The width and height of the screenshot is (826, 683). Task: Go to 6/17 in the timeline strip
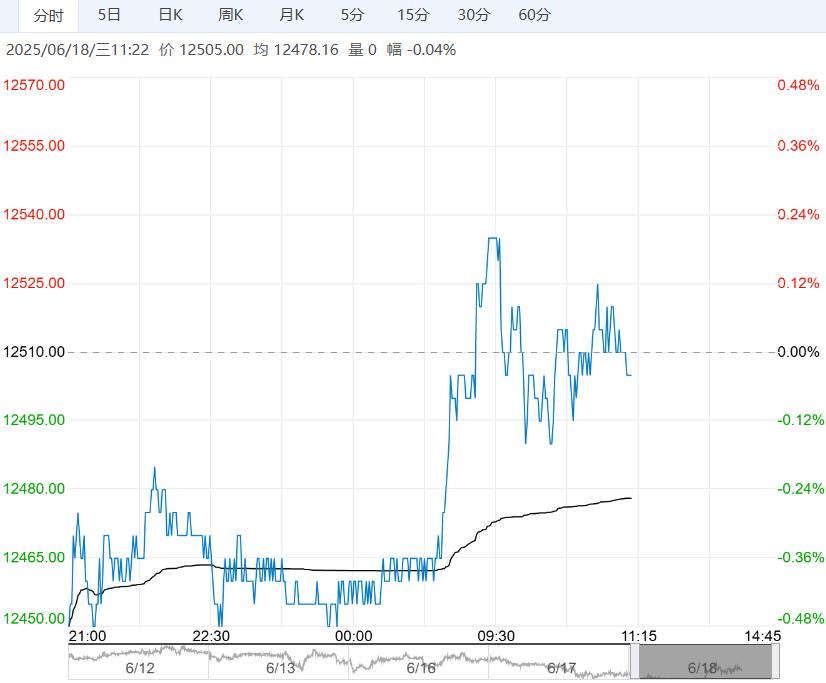pyautogui.click(x=562, y=667)
